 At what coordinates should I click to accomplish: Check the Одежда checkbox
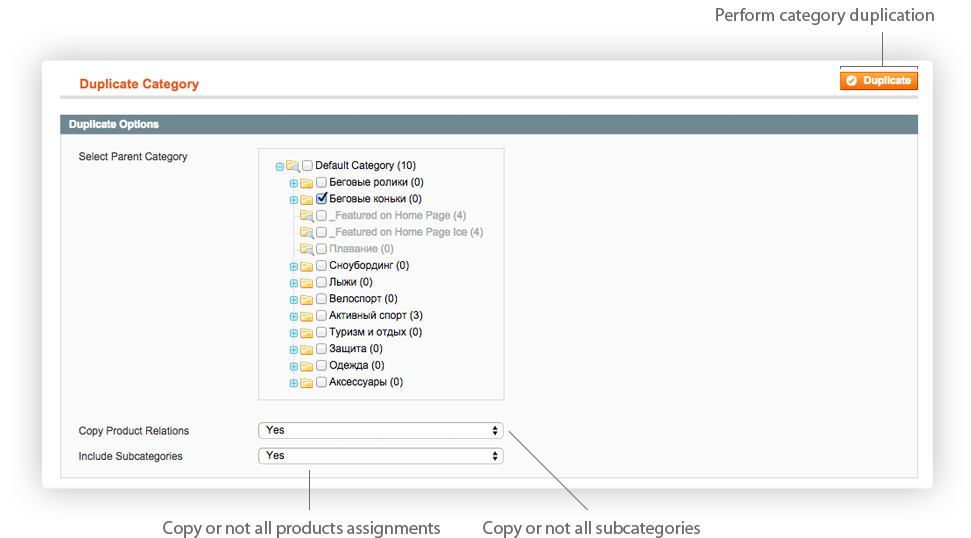(x=321, y=366)
